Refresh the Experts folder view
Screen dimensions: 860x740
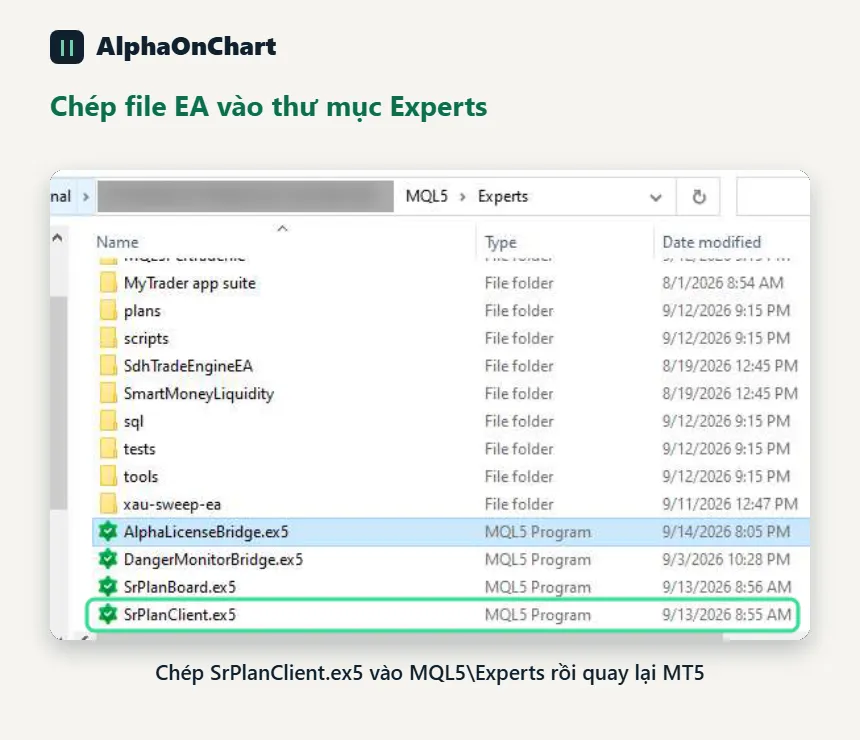[x=699, y=196]
